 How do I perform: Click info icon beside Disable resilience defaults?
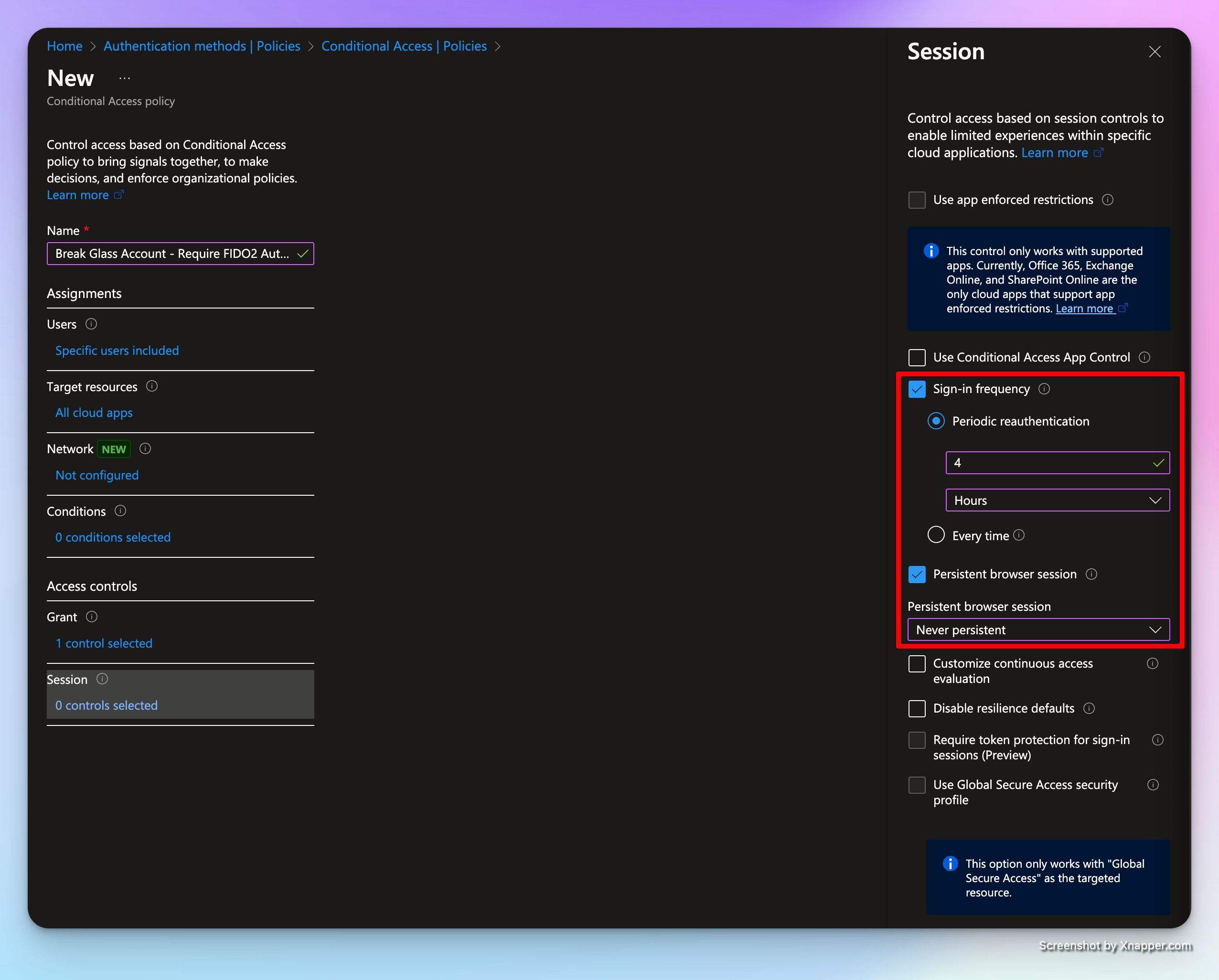1089,708
